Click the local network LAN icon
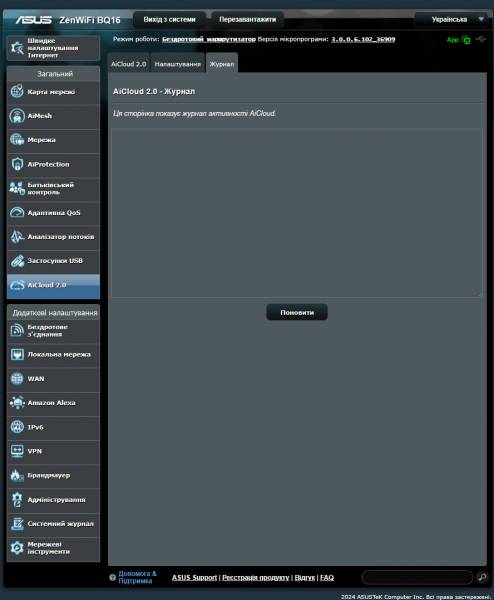Screen dimensions: 494x600 (x=17, y=355)
